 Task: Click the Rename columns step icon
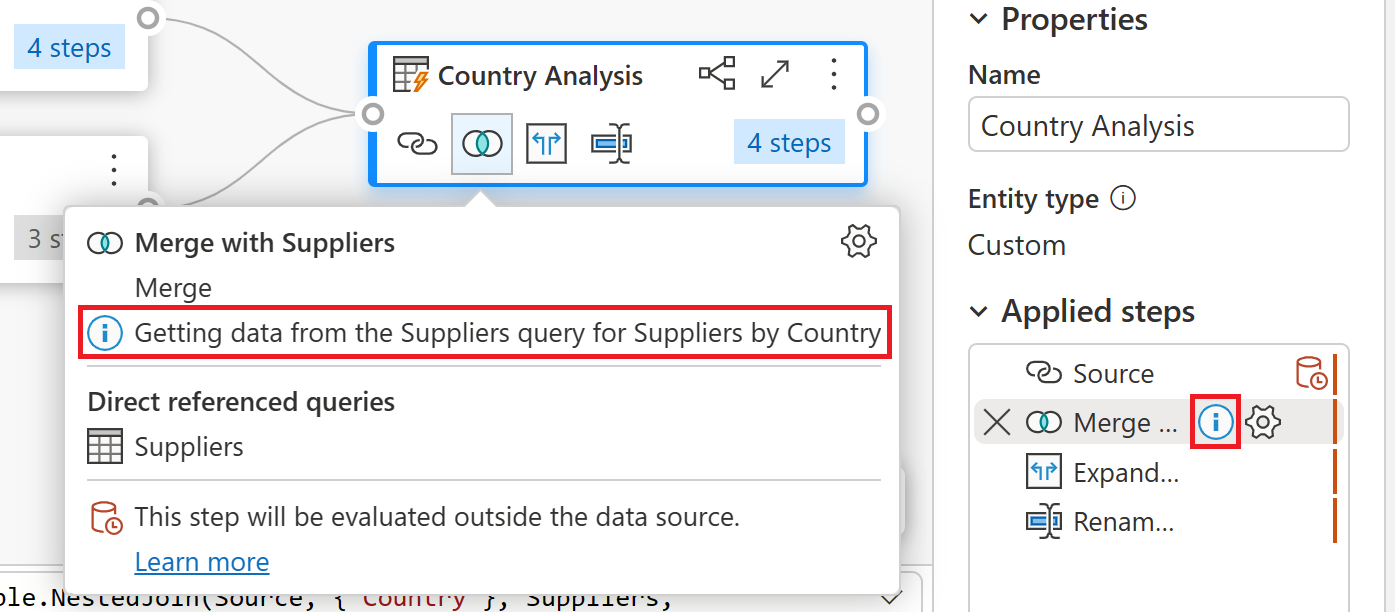coord(611,143)
